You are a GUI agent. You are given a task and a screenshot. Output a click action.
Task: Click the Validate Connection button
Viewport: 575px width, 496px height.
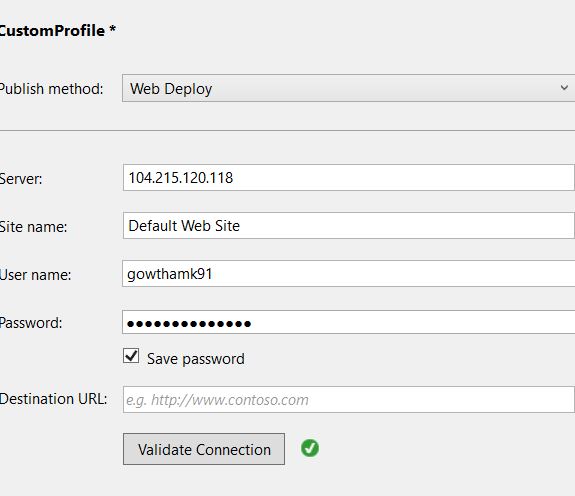pyautogui.click(x=204, y=449)
